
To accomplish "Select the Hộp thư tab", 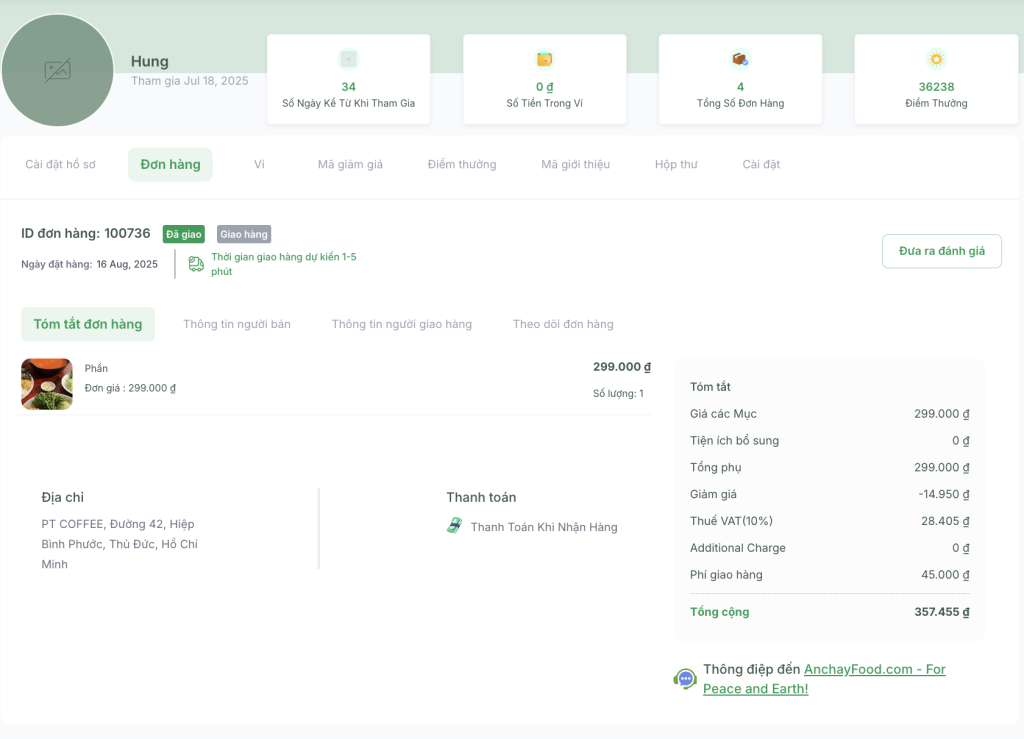I will pos(676,164).
